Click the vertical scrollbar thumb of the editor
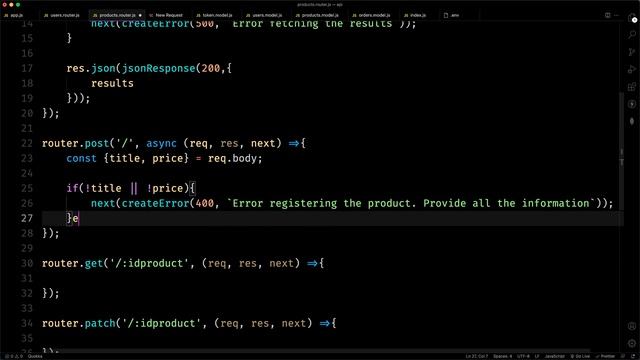 (x=621, y=151)
